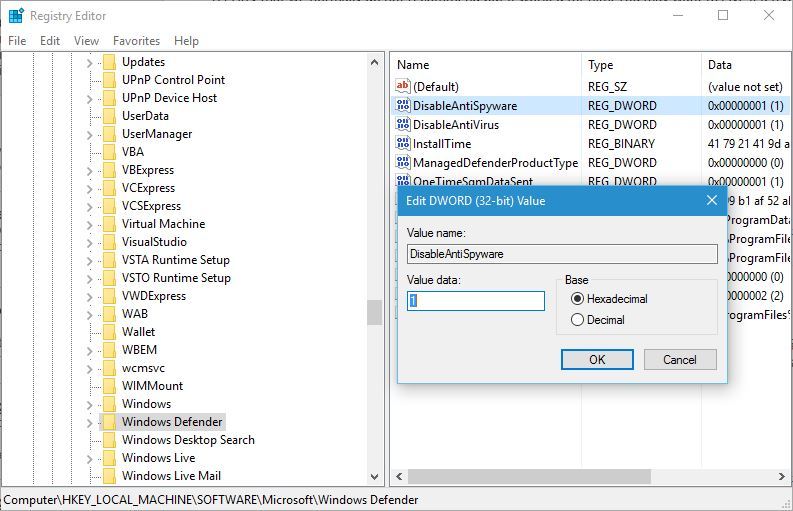Click the Registry Editor app icon in title bar
Image resolution: width=793 pixels, height=511 pixels.
[16, 16]
